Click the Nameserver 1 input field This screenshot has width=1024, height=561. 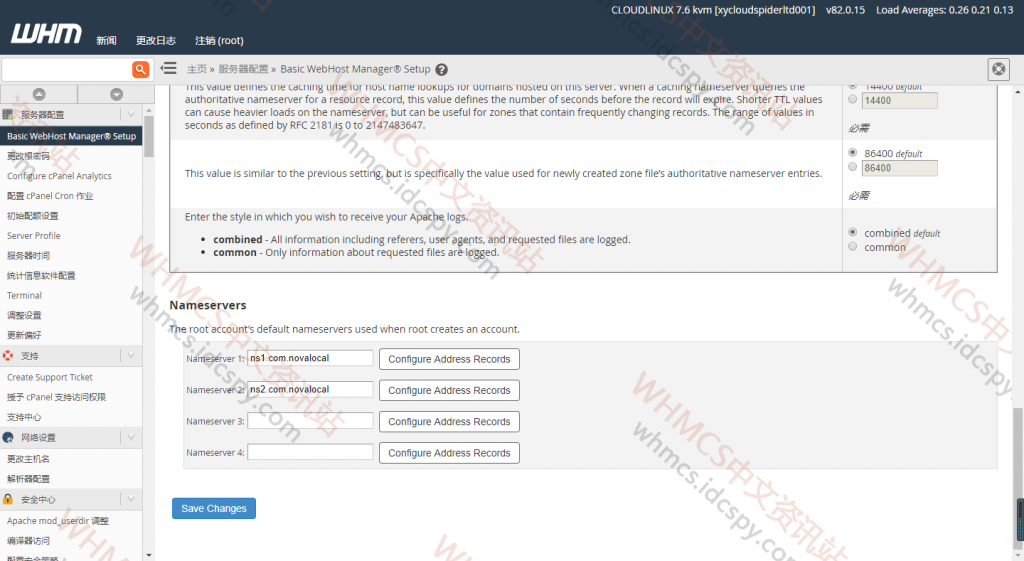(x=310, y=358)
